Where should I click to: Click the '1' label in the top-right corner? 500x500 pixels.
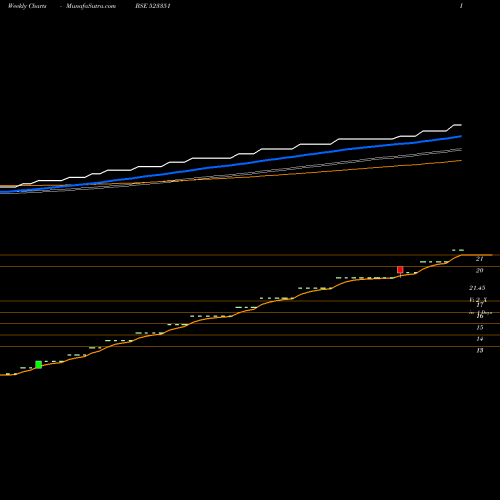[461, 6]
